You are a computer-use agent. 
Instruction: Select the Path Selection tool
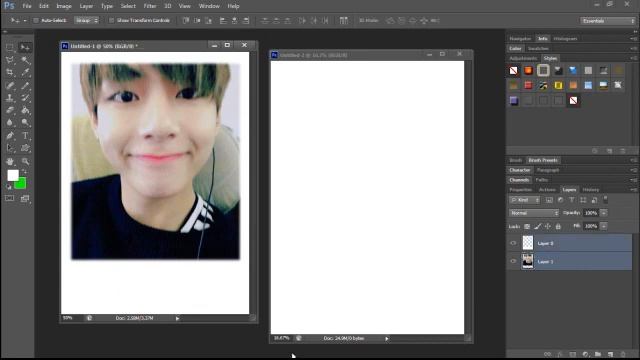pos(9,148)
